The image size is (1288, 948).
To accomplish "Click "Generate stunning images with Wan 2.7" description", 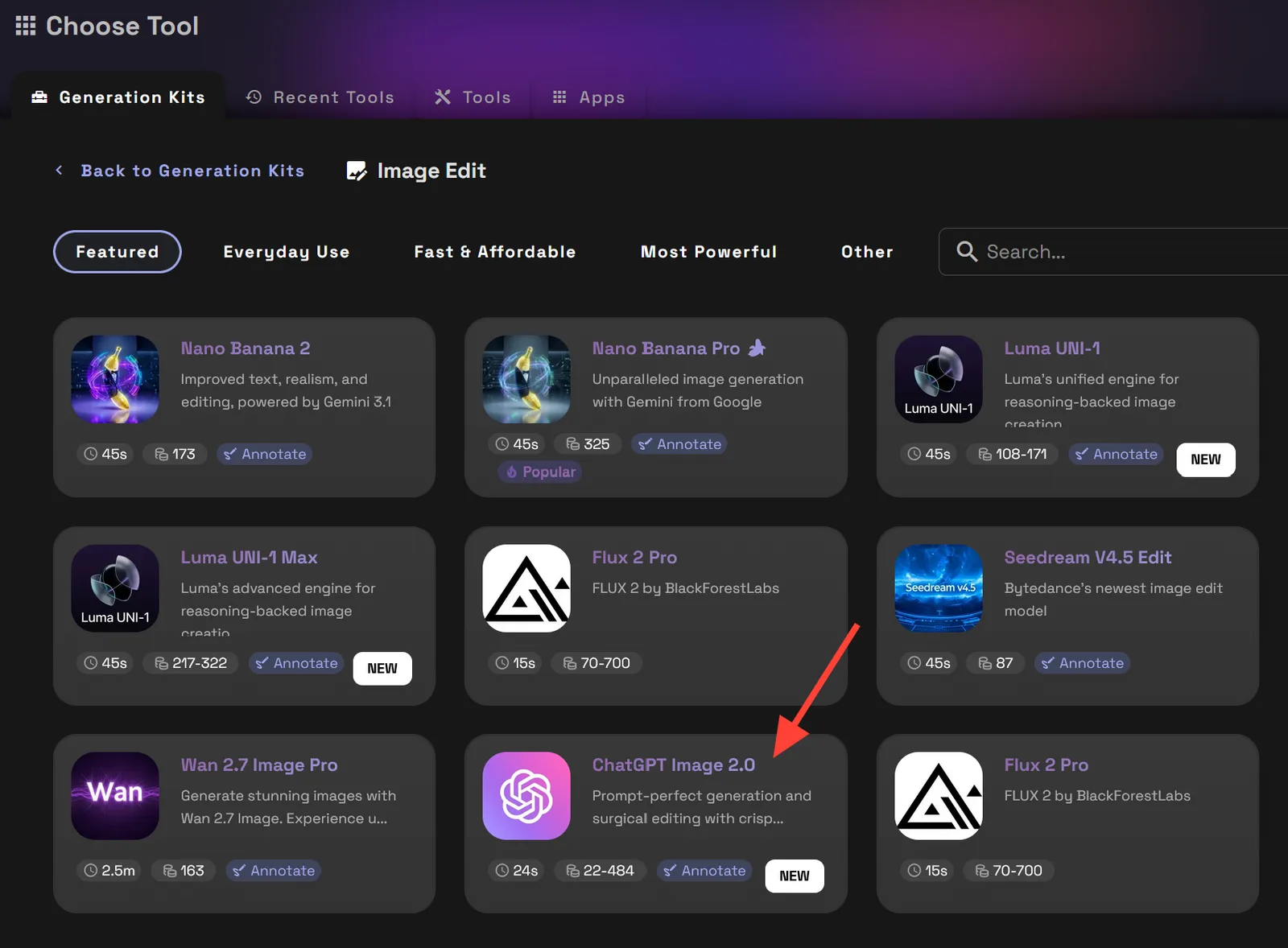I will point(288,807).
